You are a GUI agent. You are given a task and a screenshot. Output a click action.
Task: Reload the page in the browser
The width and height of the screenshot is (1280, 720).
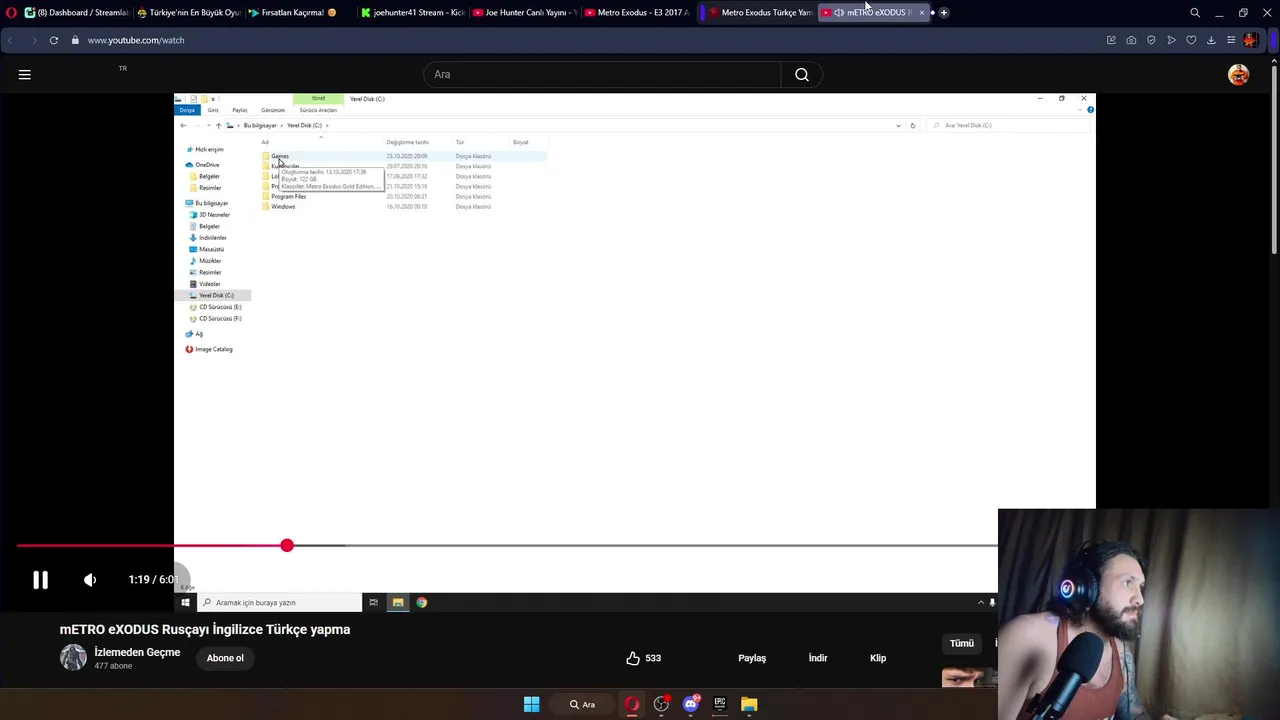point(54,40)
